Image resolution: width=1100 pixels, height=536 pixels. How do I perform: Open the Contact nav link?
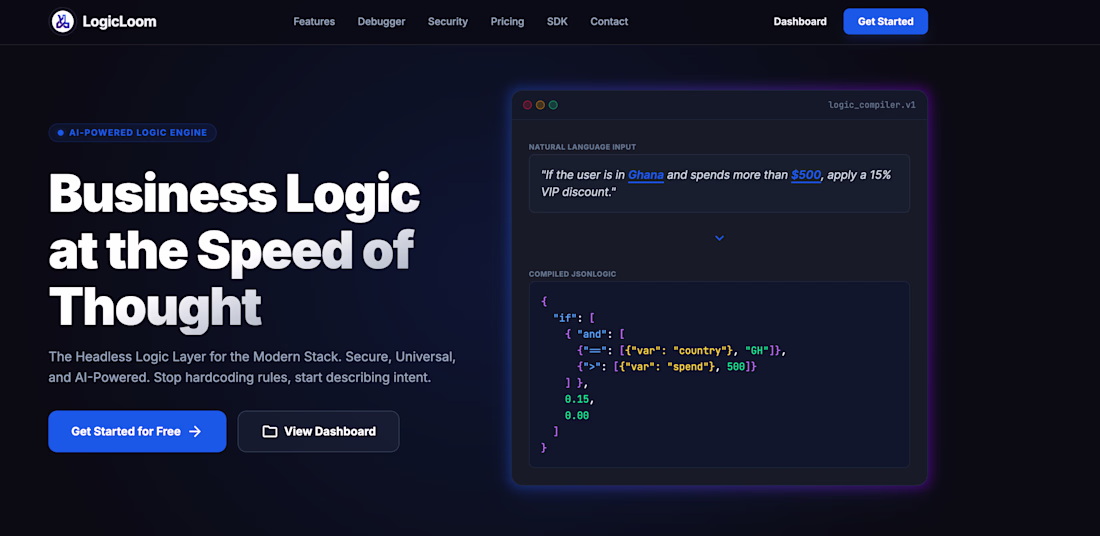tap(609, 22)
